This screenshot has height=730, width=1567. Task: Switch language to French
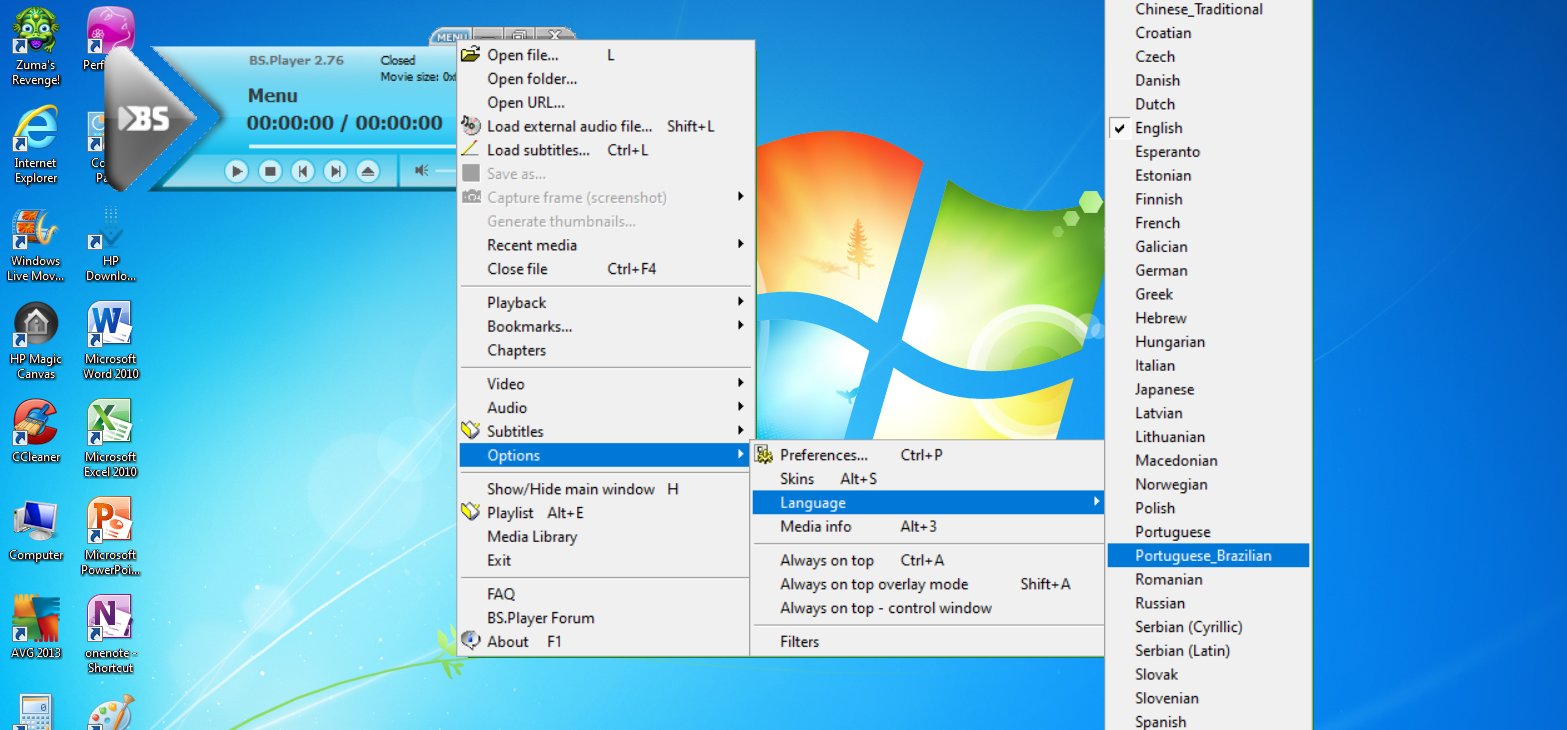click(x=1208, y=223)
